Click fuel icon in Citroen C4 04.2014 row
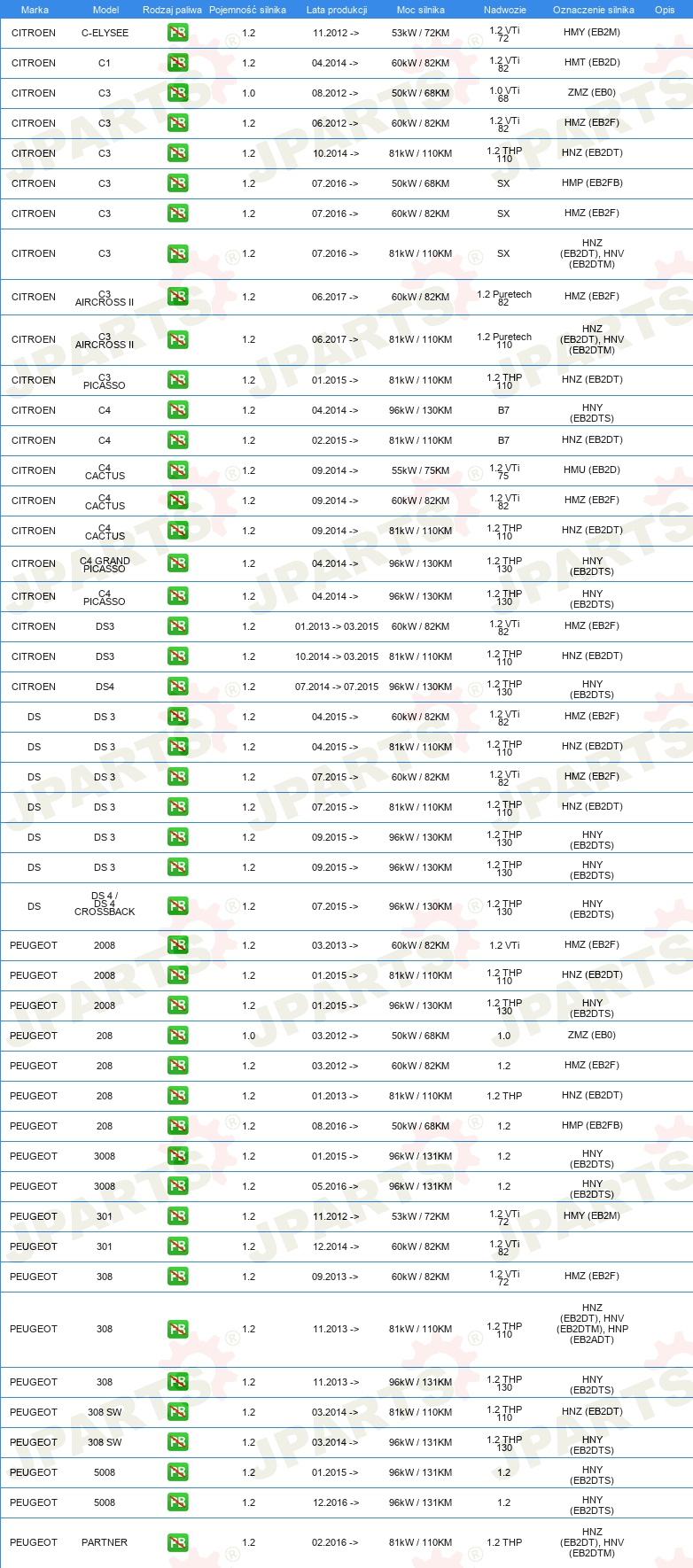 177,410
